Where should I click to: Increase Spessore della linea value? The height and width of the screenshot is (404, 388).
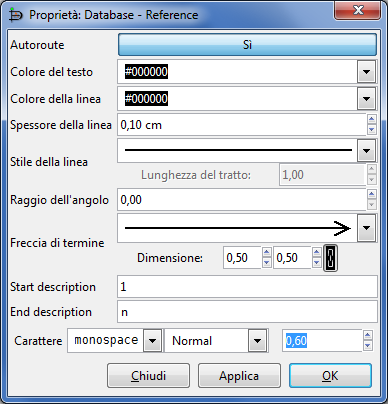pos(372,119)
